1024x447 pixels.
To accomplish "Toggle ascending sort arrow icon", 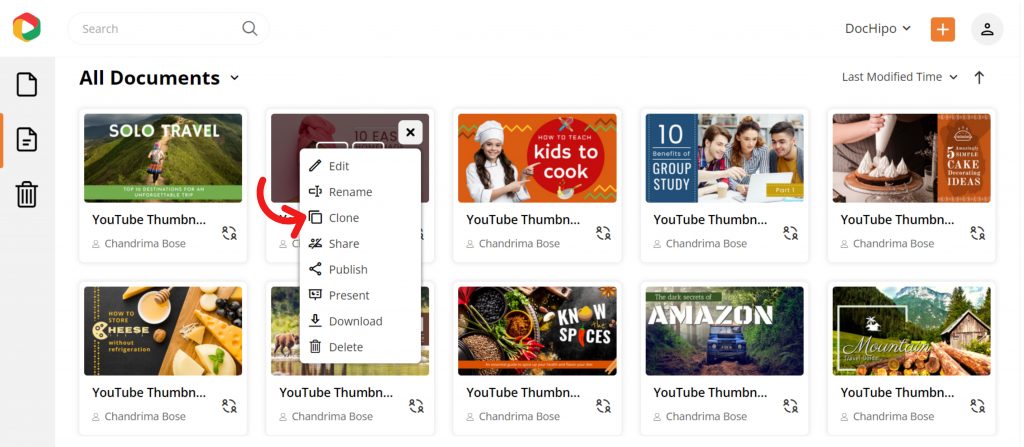I will [x=978, y=77].
